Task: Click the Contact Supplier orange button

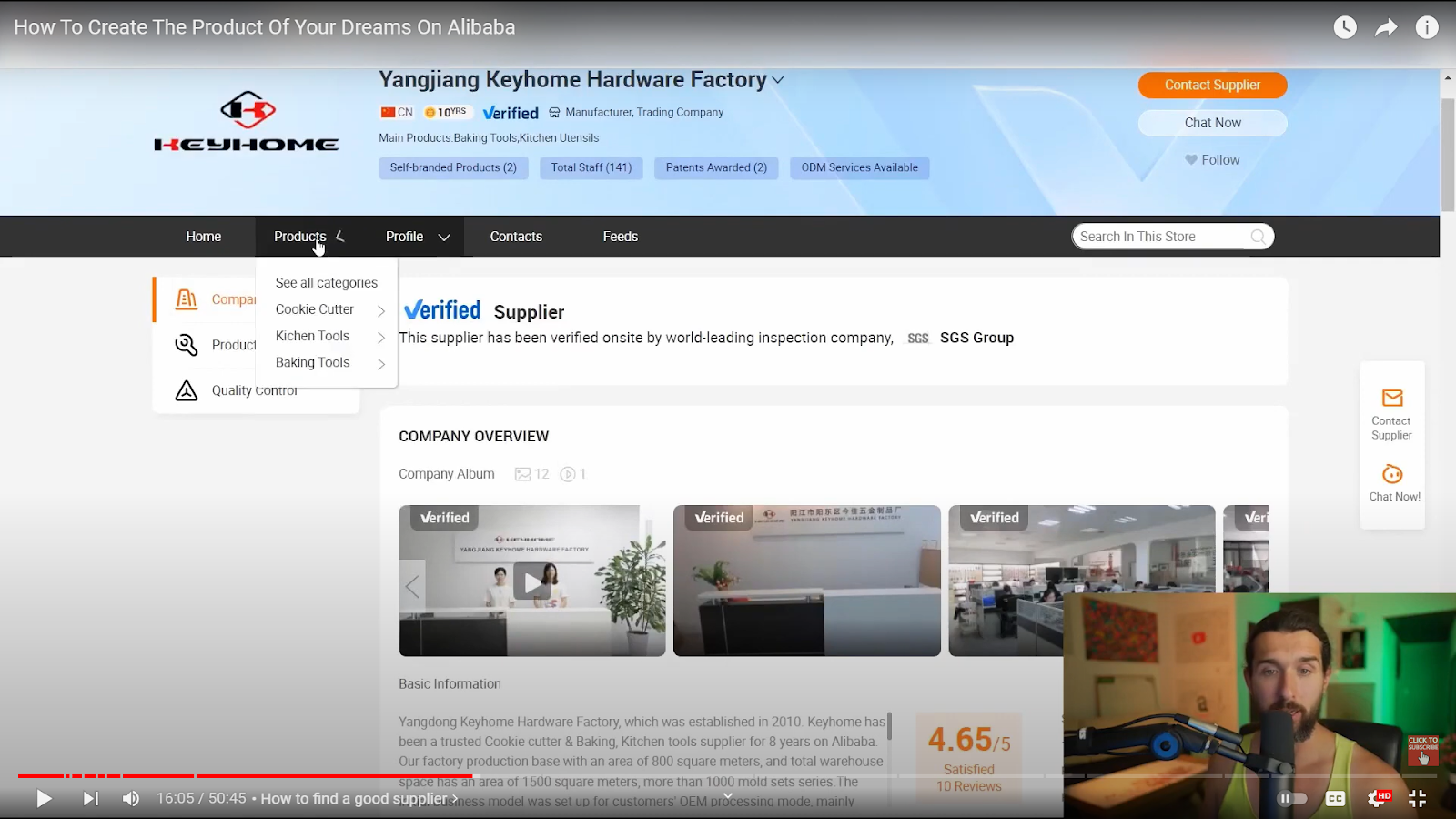Action: click(1212, 85)
